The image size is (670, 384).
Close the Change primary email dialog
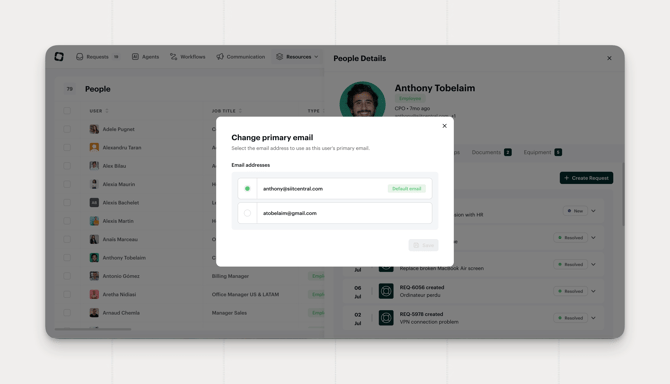click(x=444, y=126)
